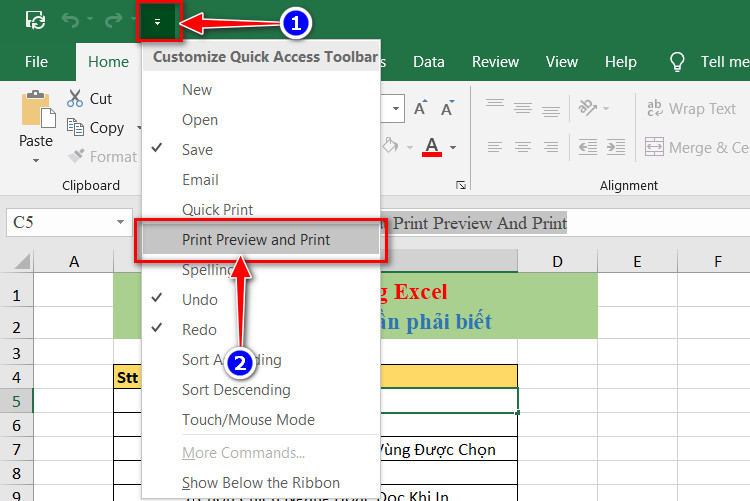Image resolution: width=750 pixels, height=501 pixels.
Task: Select Print Preview and Print option
Action: point(261,240)
